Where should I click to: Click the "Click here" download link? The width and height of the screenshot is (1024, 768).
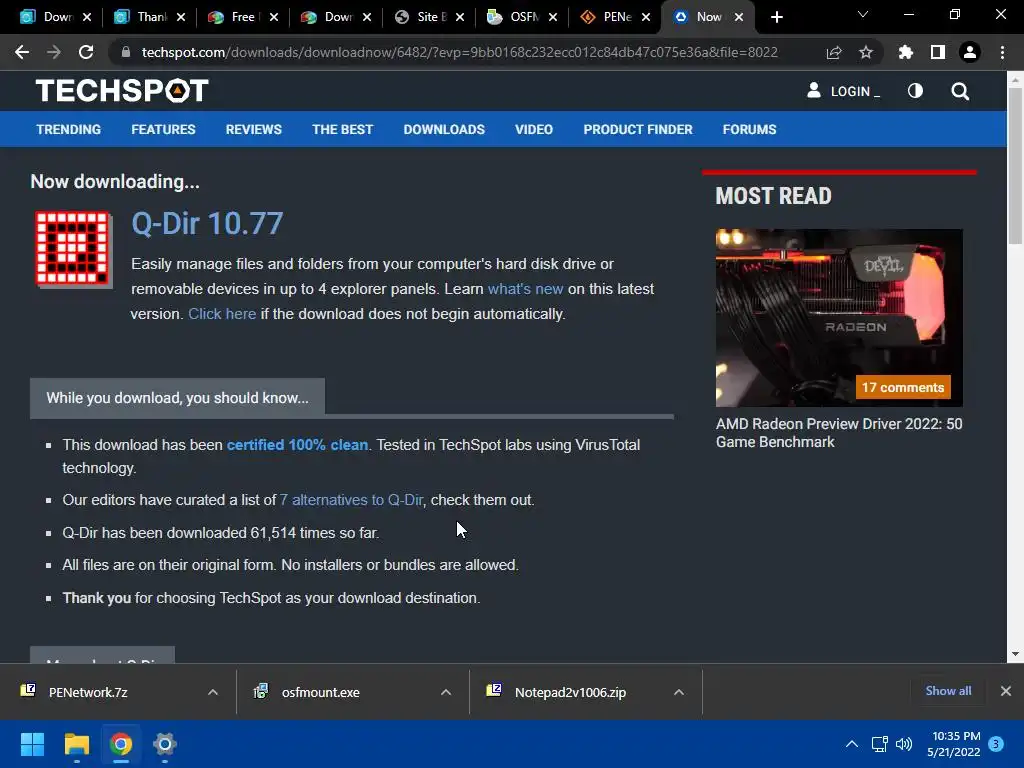[x=222, y=314]
